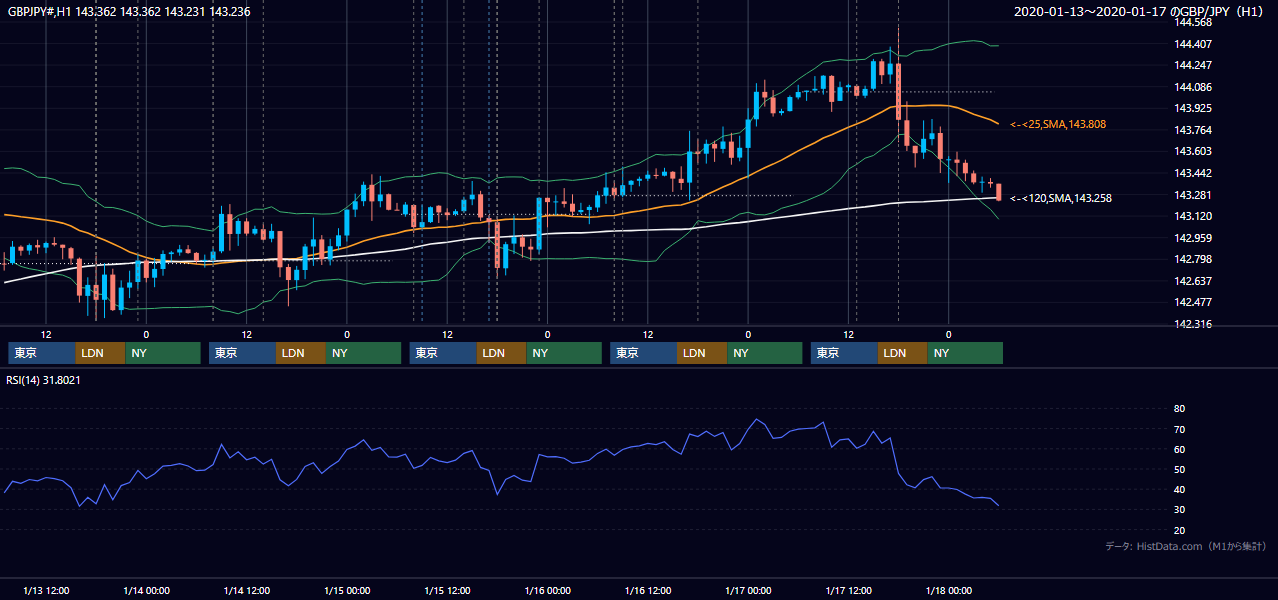
Task: Click RSI scale value 50
Action: (x=1180, y=470)
